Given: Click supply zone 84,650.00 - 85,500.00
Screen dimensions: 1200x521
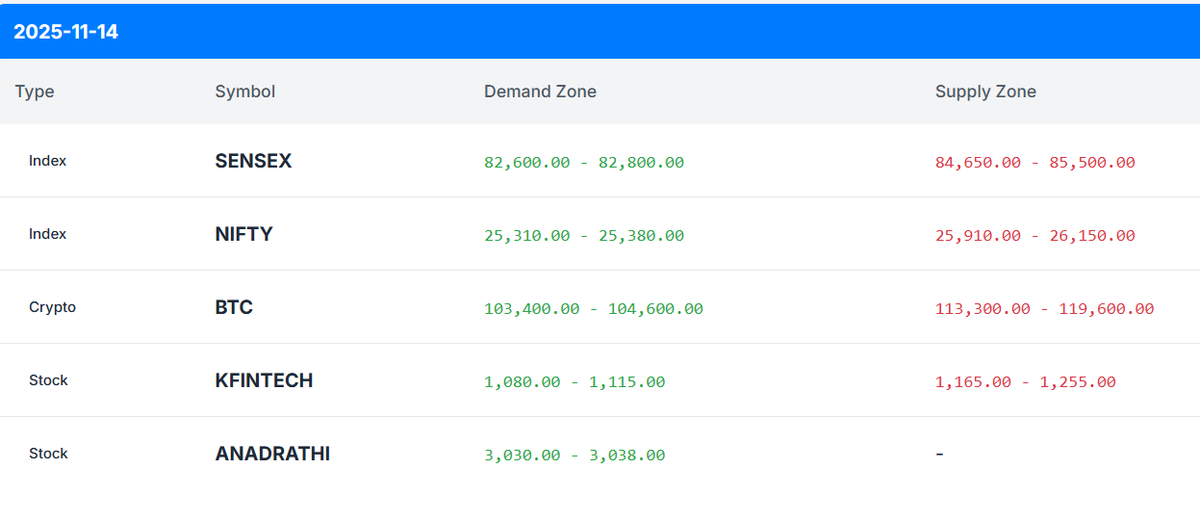Looking at the screenshot, I should click(1035, 162).
